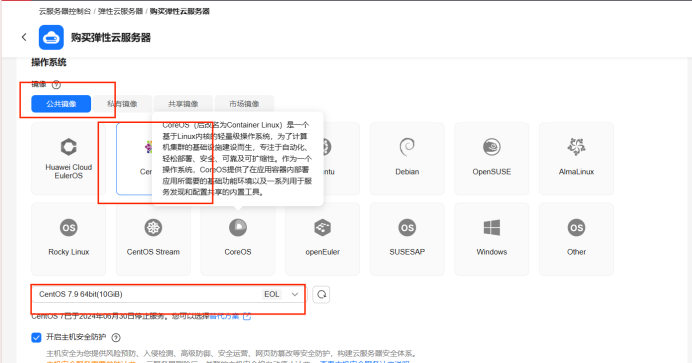
Task: Click the openEuler label text
Action: click(x=323, y=252)
